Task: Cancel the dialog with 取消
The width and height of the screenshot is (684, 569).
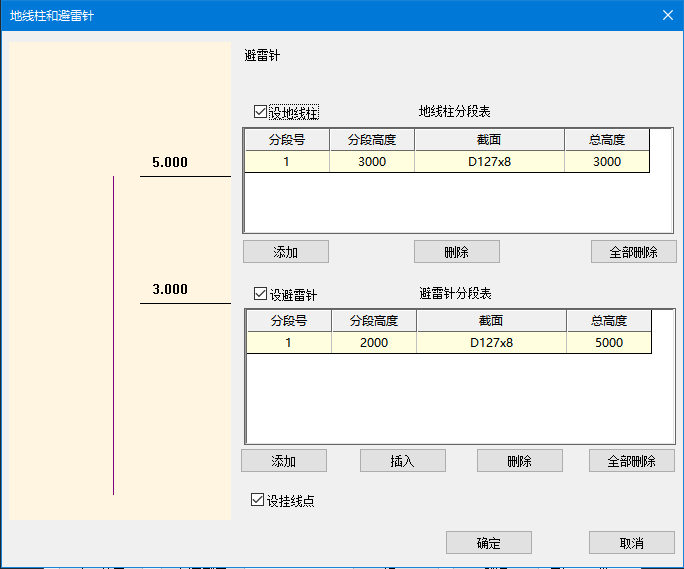Action: coord(631,543)
